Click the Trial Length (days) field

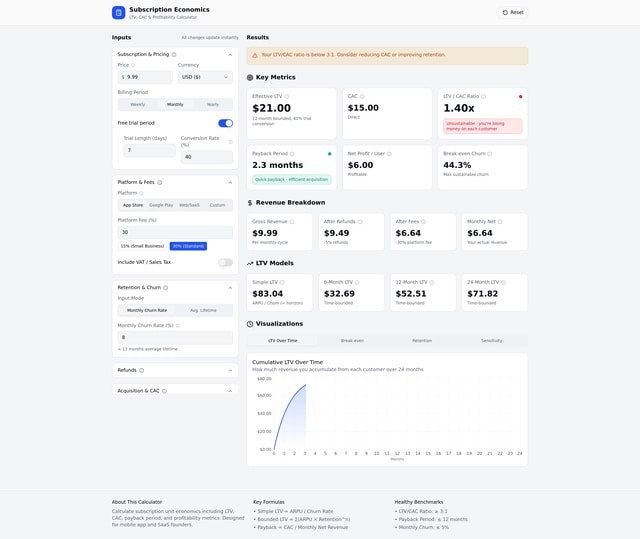(x=149, y=150)
